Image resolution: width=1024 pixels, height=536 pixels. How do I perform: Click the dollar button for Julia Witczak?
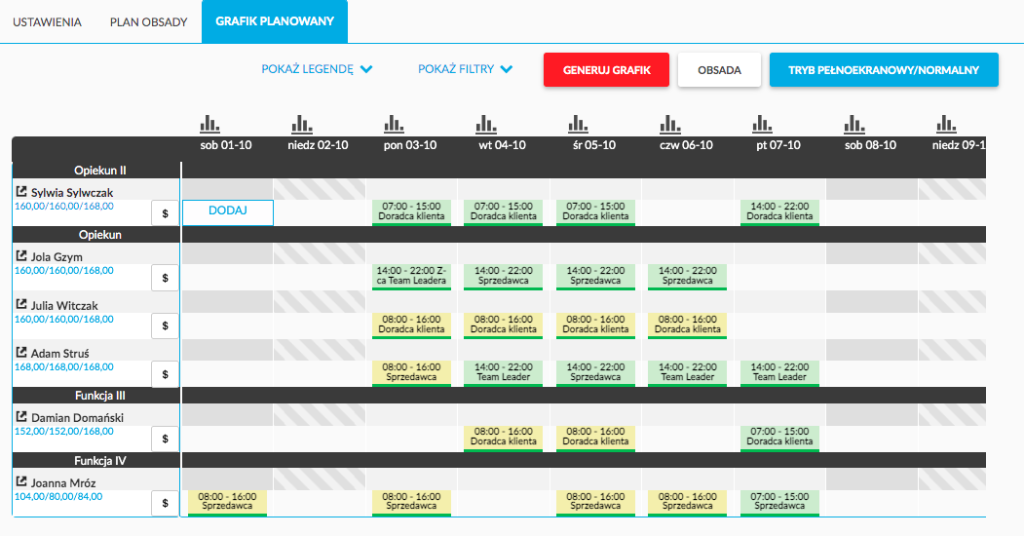pos(165,325)
